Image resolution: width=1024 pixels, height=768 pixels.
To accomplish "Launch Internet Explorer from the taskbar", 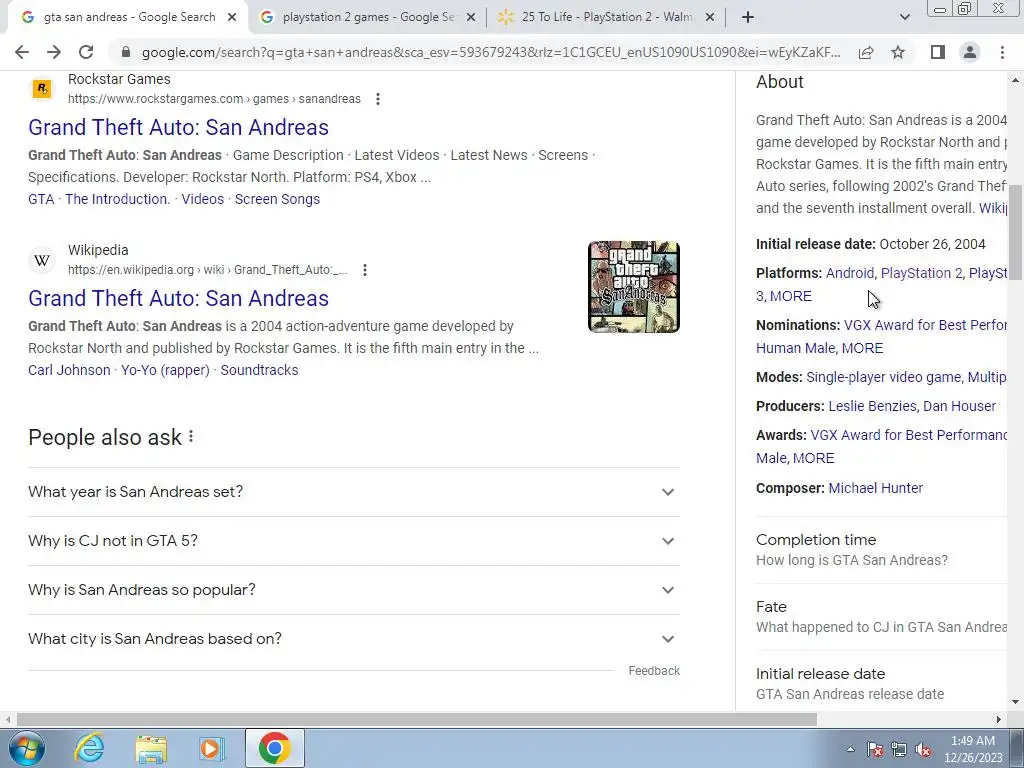I will (89, 748).
